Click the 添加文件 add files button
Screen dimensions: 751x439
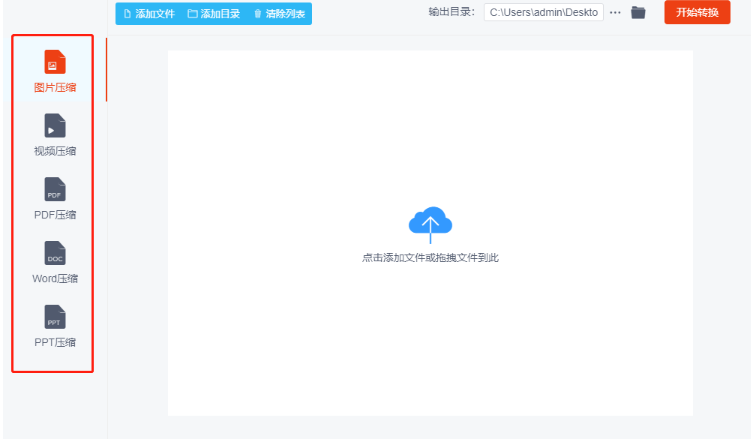coord(149,14)
